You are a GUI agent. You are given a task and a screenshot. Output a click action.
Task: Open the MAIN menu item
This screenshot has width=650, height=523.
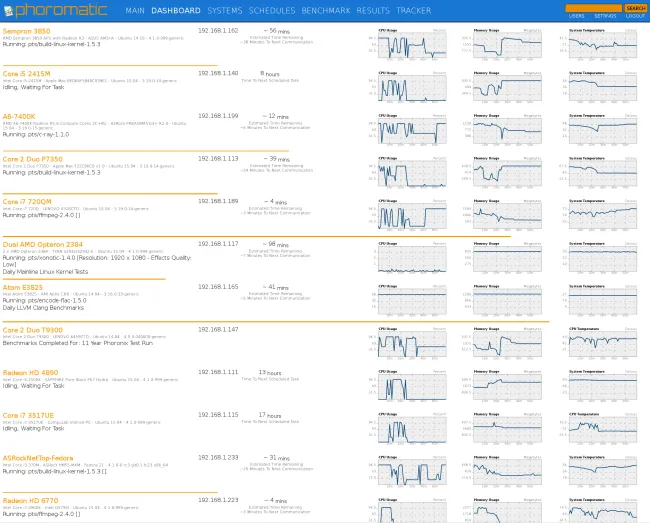pyautogui.click(x=135, y=11)
